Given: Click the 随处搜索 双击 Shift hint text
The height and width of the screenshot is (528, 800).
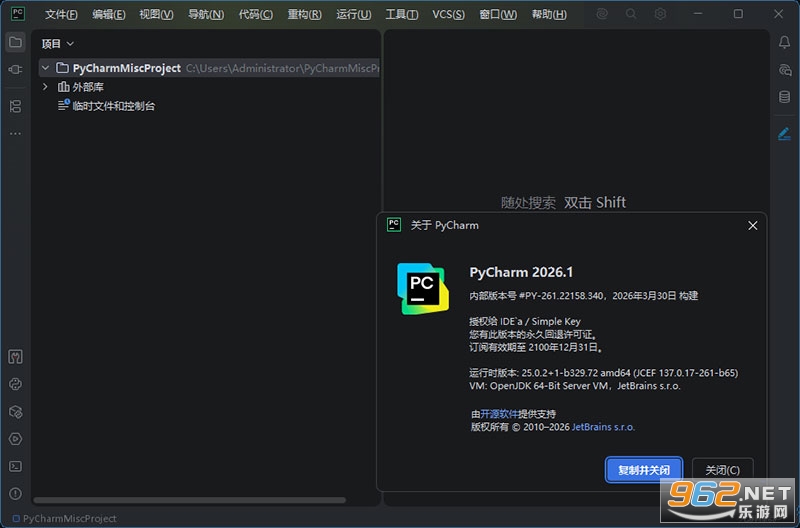Looking at the screenshot, I should click(x=563, y=203).
